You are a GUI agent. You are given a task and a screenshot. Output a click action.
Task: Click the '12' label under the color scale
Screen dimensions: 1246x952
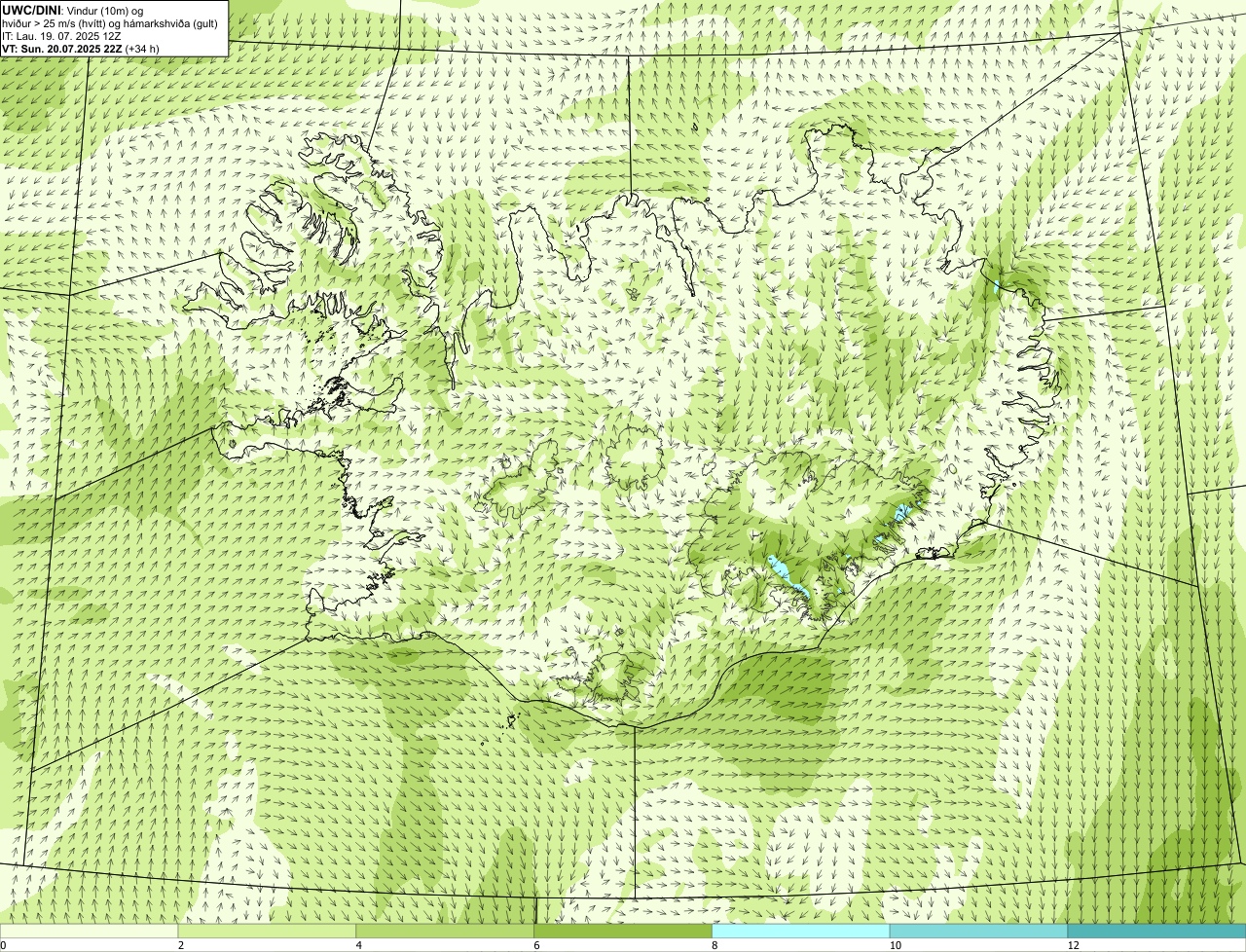(x=1073, y=945)
